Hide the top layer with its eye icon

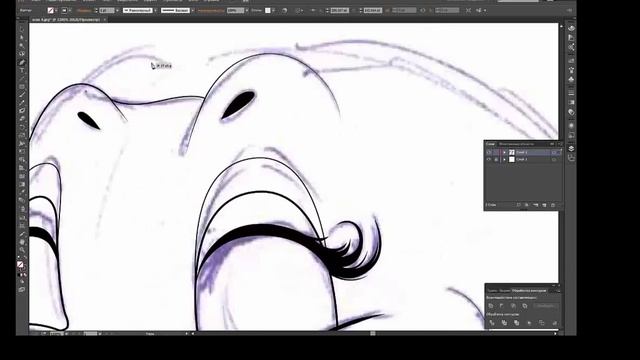[x=488, y=153]
